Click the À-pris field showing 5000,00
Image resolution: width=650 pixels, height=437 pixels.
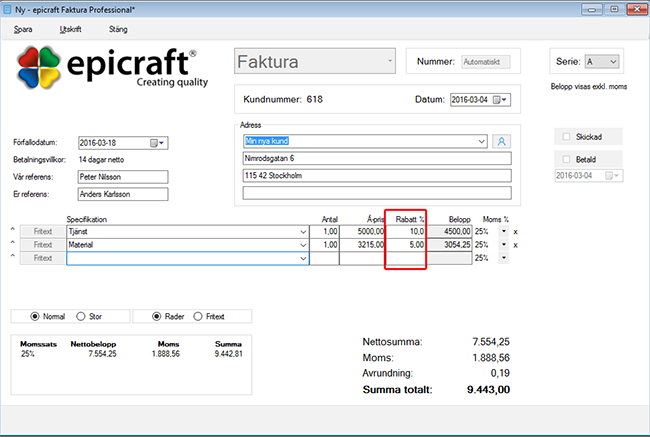[x=363, y=232]
